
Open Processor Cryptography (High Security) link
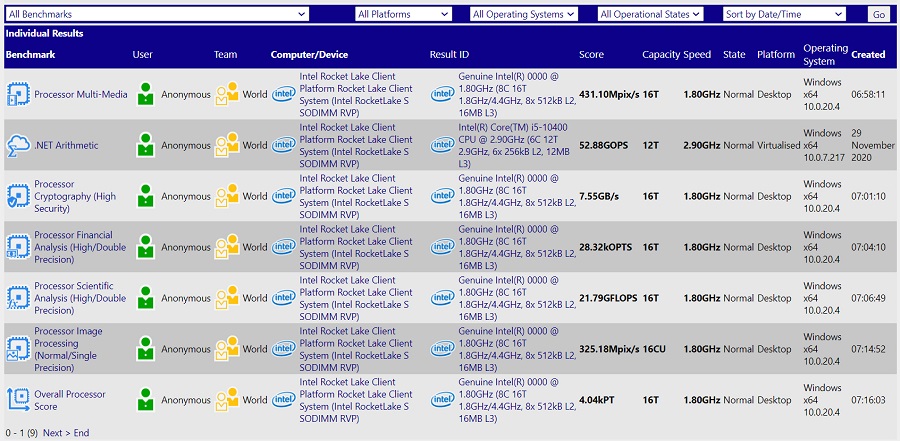click(75, 196)
